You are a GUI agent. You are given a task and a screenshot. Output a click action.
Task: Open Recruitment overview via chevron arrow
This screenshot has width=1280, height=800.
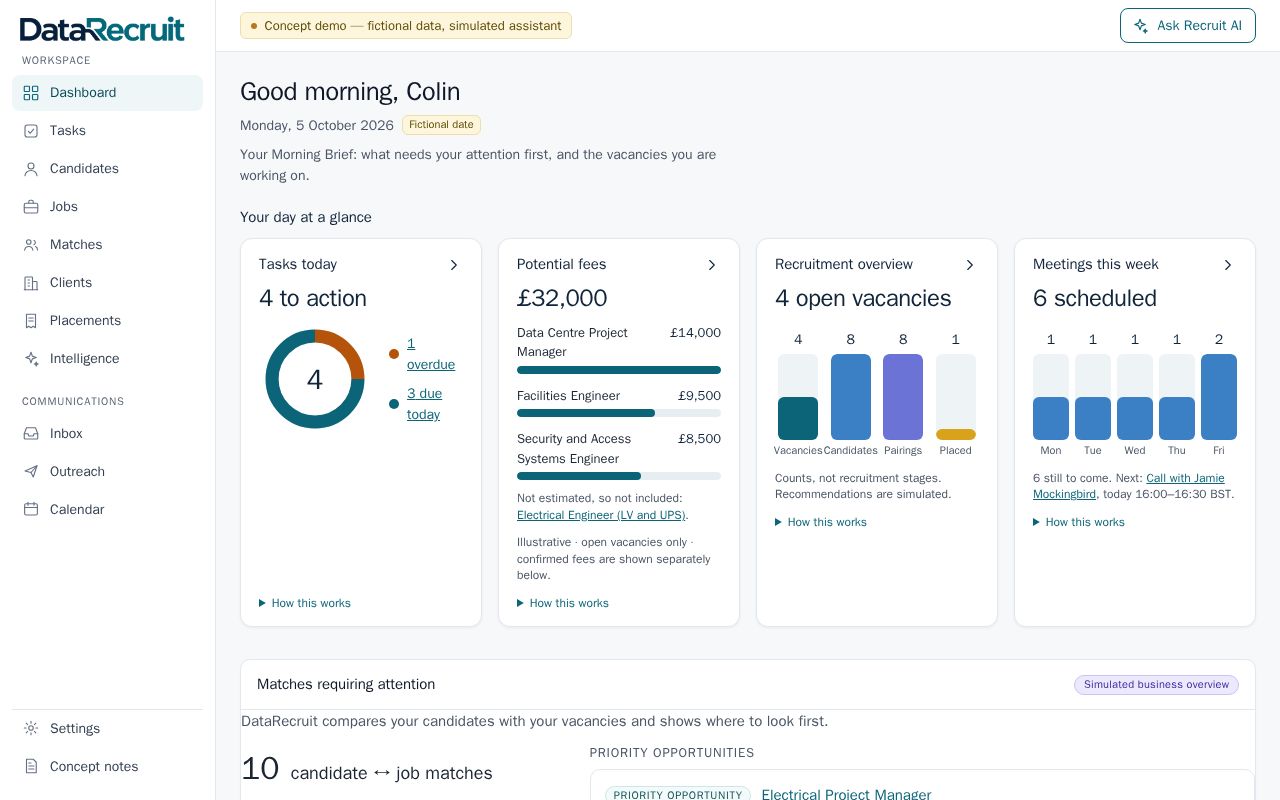point(970,265)
